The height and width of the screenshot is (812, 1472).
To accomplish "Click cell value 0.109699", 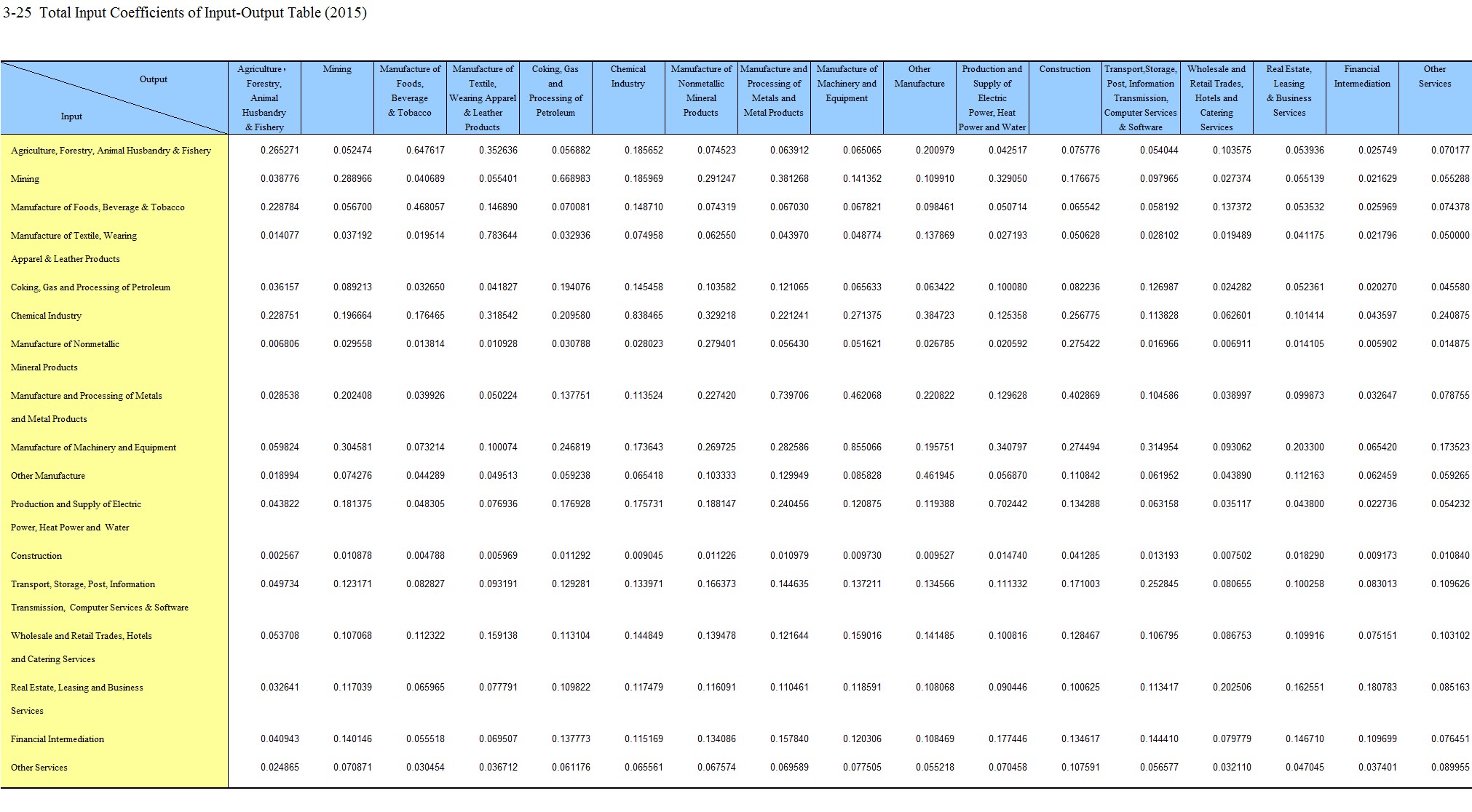I will pos(1377,739).
